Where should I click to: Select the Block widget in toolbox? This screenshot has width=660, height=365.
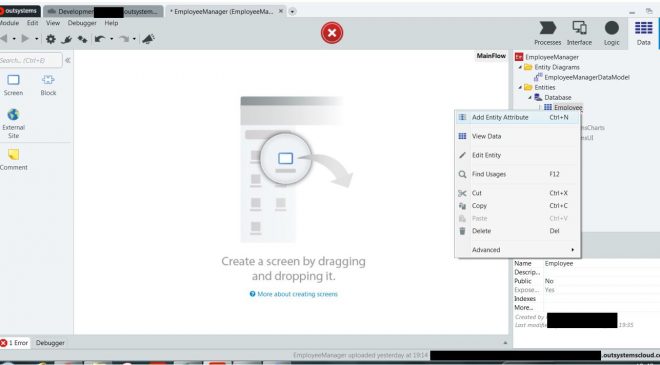click(48, 85)
